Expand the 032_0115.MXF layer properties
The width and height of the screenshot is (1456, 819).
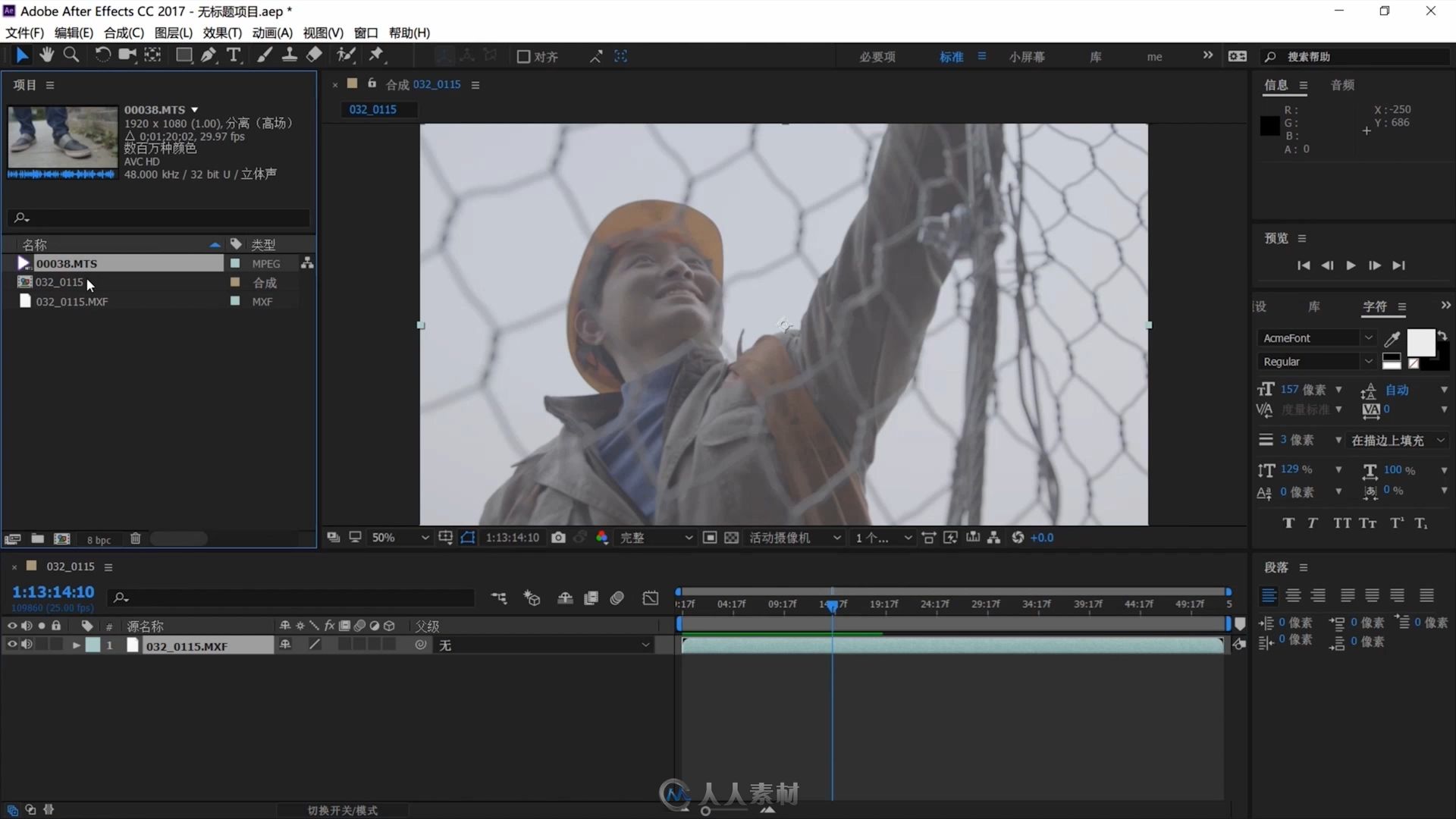coord(76,645)
